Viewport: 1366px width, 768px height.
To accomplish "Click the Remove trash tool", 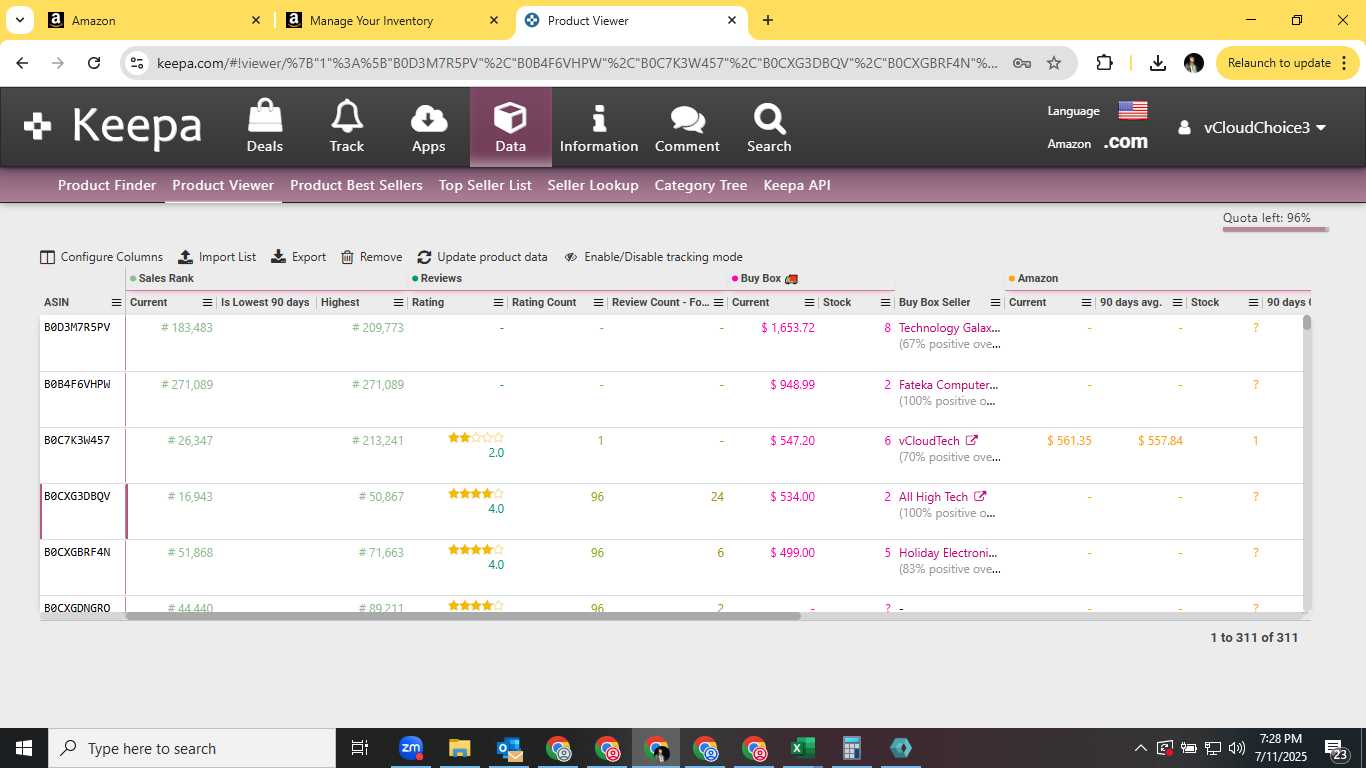I will [371, 257].
